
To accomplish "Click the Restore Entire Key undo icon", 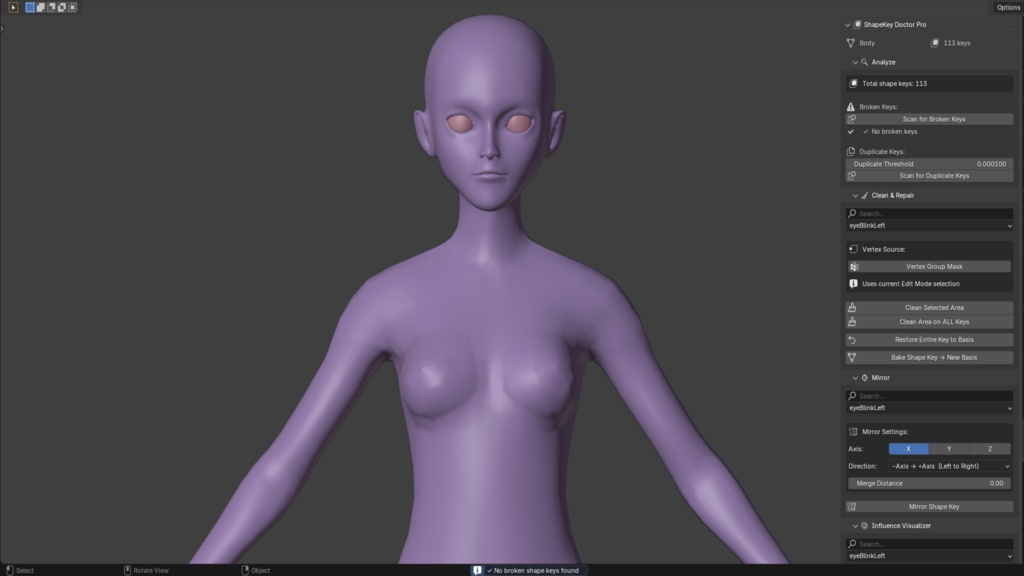I will click(x=852, y=340).
